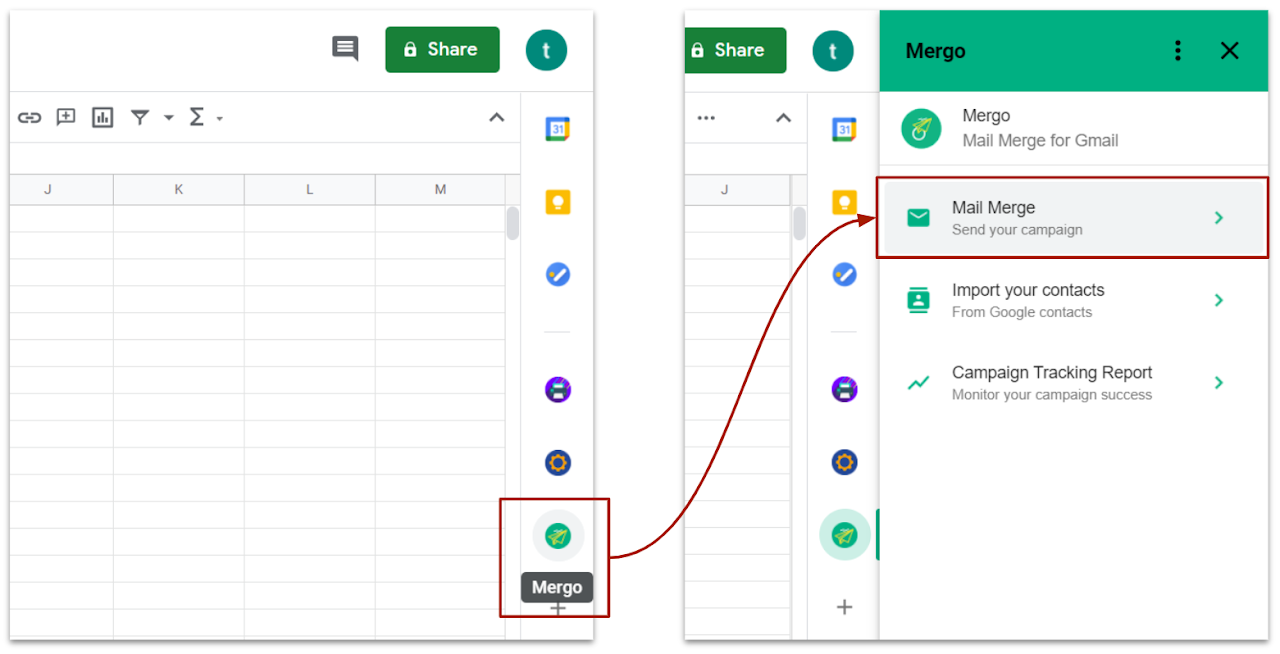Open account avatar in left window
The height and width of the screenshot is (654, 1280).
546,50
